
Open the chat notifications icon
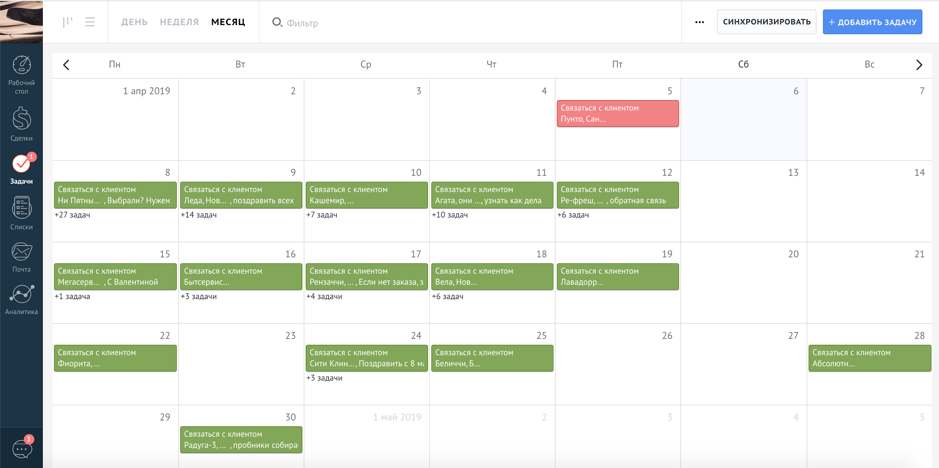22,449
